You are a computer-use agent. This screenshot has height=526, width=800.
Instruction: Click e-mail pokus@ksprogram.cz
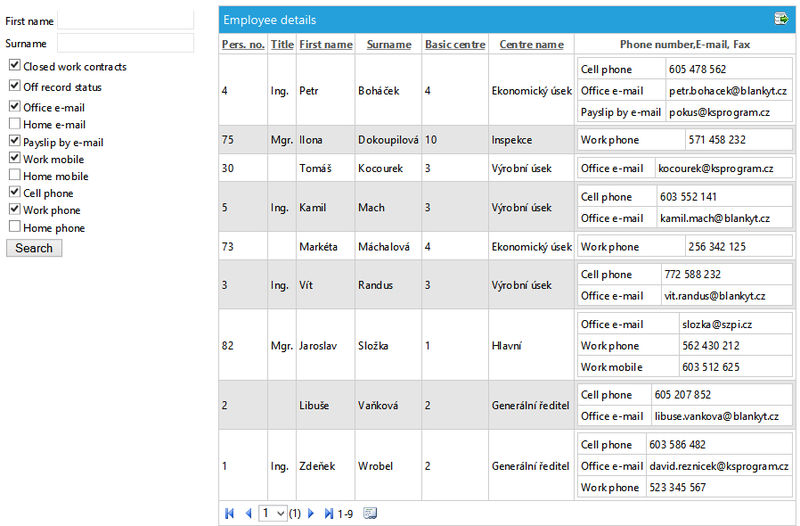pos(719,112)
